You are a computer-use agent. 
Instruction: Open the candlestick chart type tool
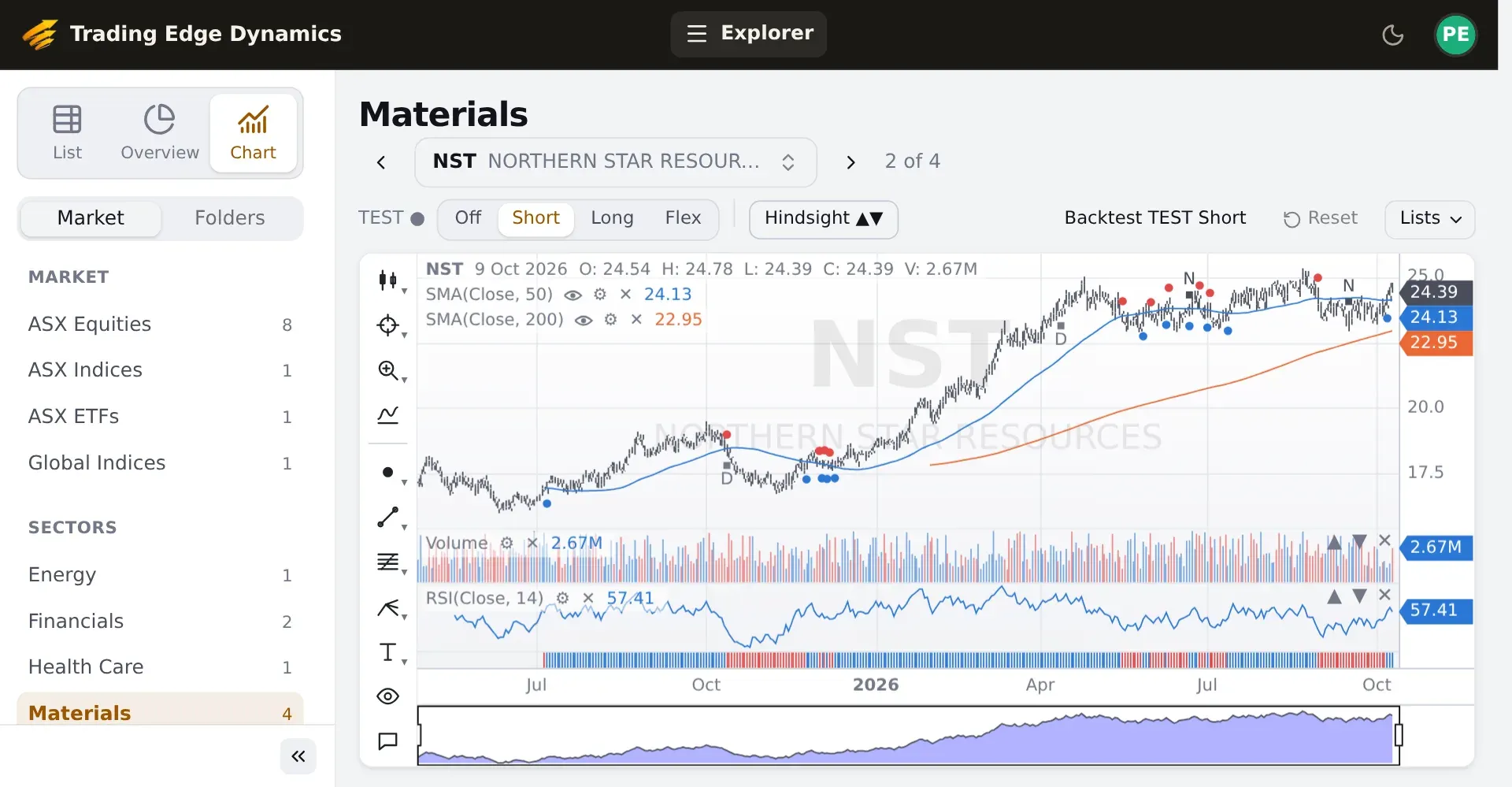pos(387,280)
